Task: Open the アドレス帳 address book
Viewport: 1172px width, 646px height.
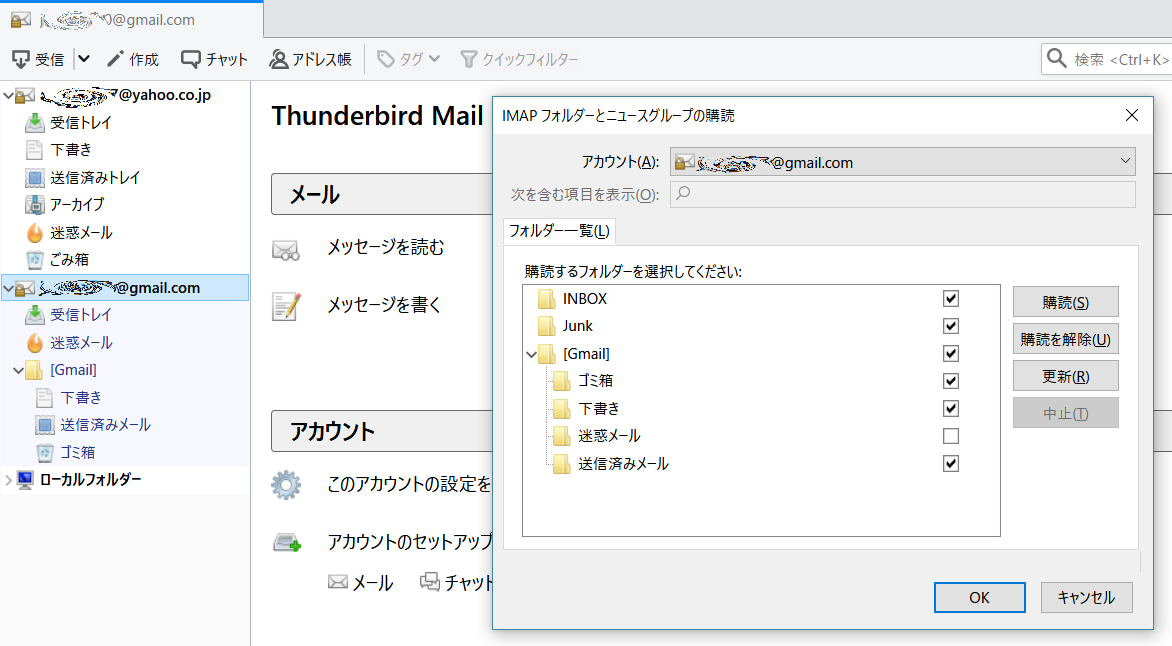Action: pos(310,59)
